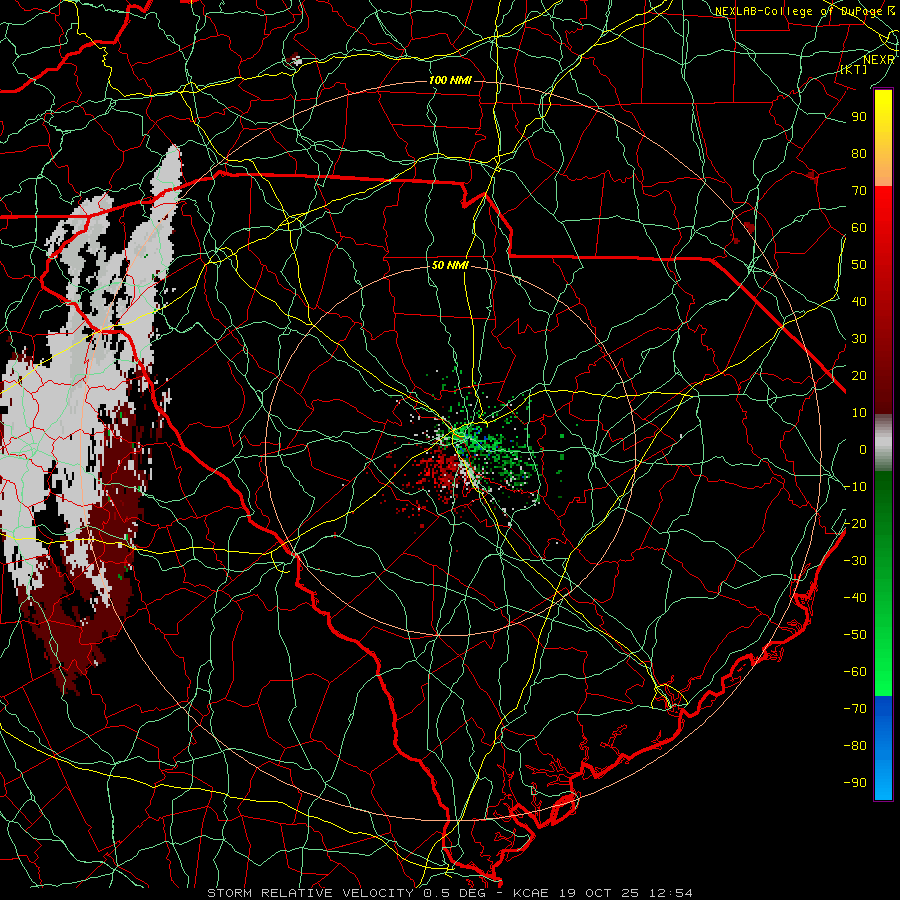Click the -20 value on velocity scale
The height and width of the screenshot is (900, 900).
point(856,524)
